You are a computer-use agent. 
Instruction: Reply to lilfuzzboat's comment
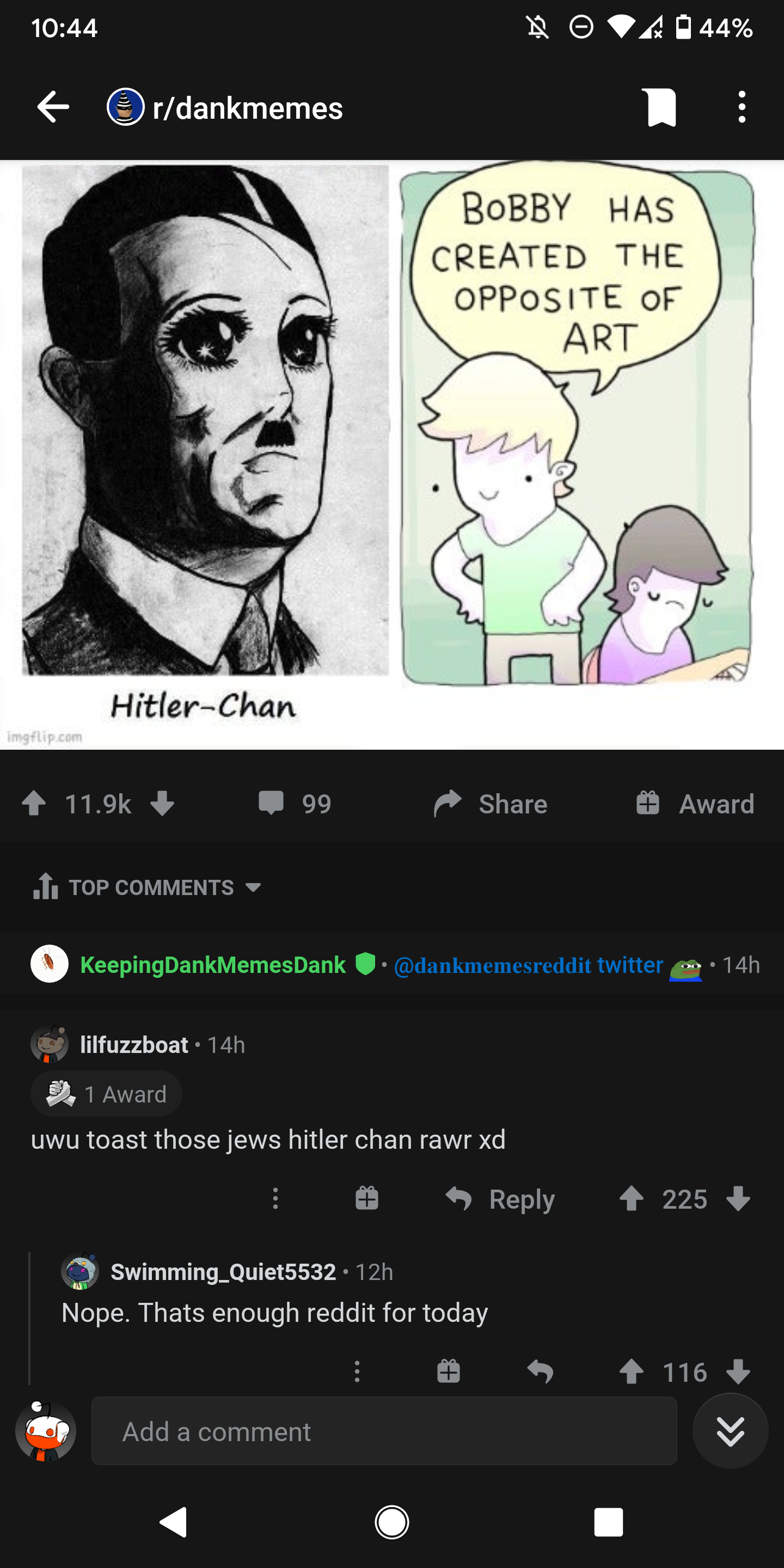(500, 1198)
